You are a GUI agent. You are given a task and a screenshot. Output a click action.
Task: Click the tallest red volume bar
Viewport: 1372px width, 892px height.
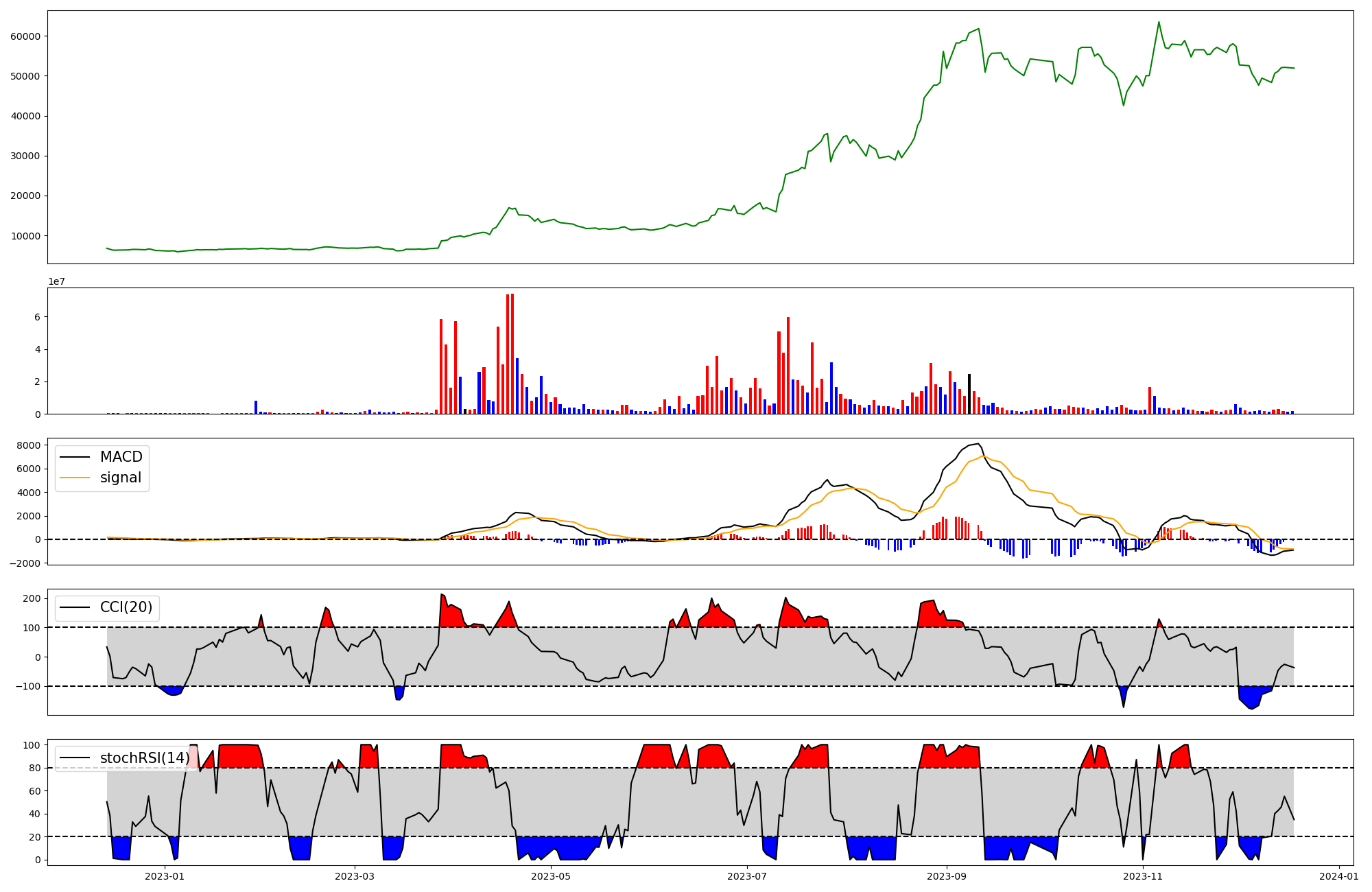tap(512, 353)
